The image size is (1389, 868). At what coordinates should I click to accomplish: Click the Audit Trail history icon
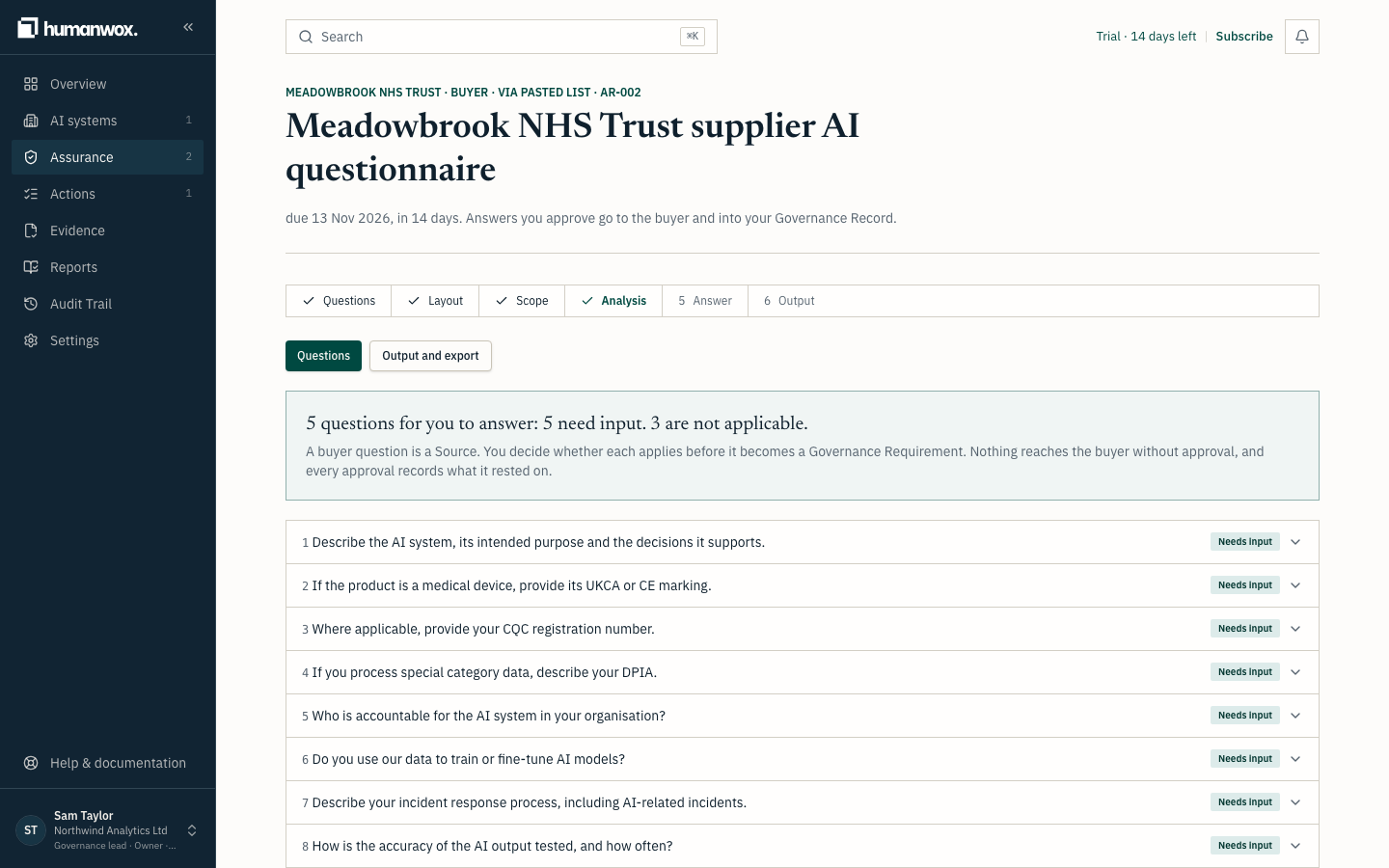[x=31, y=304]
